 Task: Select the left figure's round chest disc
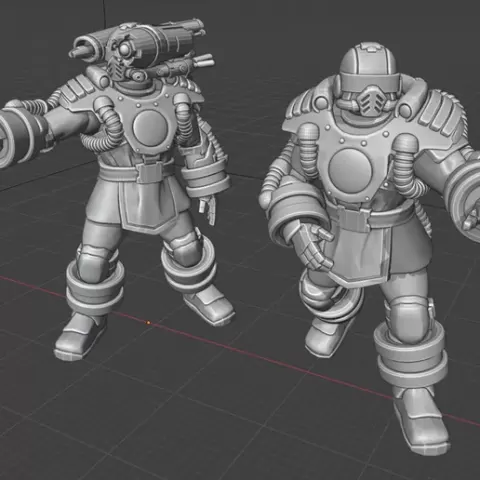pyautogui.click(x=150, y=127)
